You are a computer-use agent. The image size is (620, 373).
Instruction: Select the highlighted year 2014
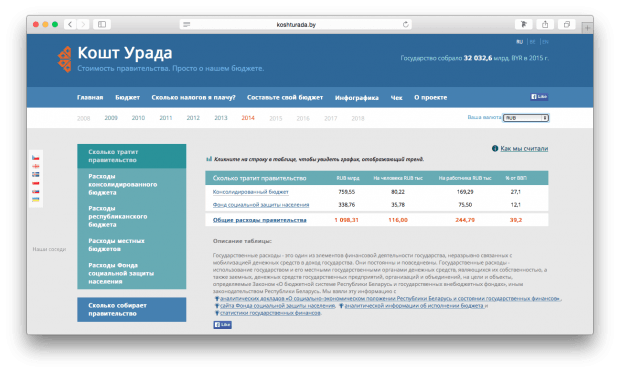[248, 118]
